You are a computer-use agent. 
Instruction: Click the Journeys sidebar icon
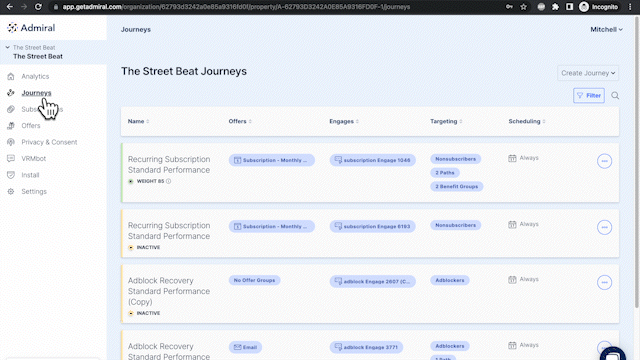(11, 93)
